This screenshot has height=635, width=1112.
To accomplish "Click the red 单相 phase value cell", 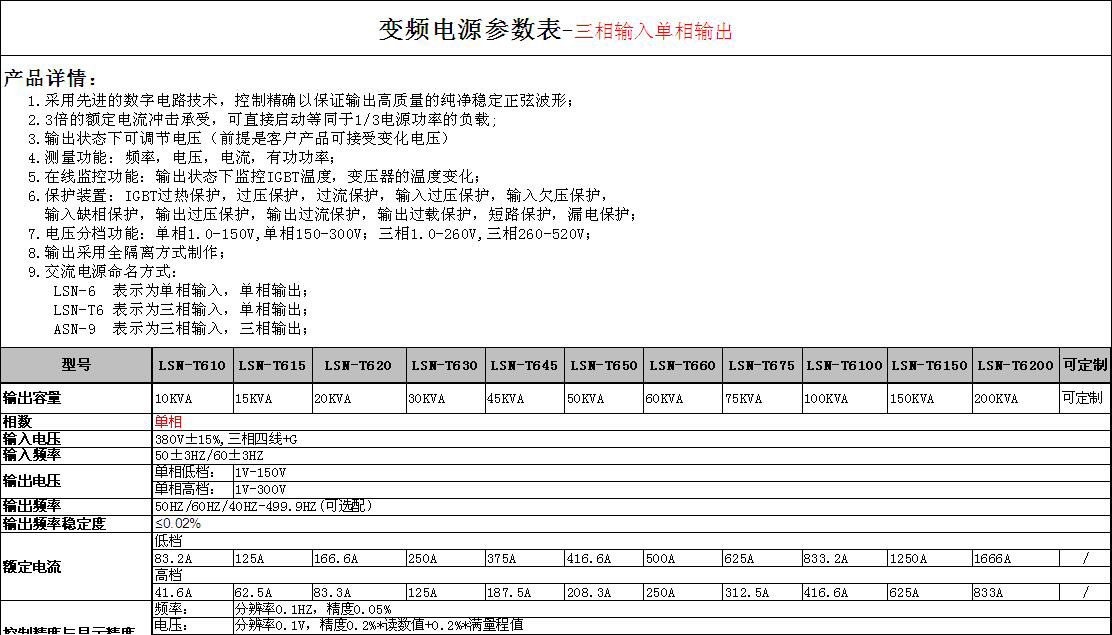I will (168, 422).
